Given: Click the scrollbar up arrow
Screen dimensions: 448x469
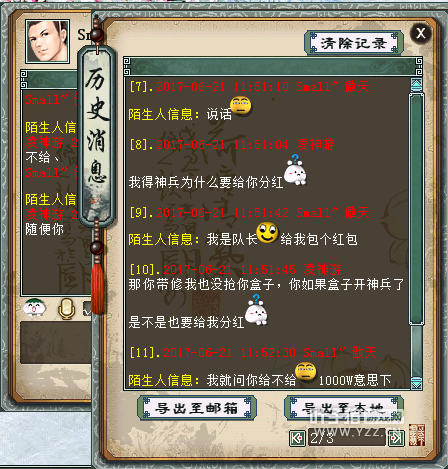Looking at the screenshot, I should (x=417, y=85).
